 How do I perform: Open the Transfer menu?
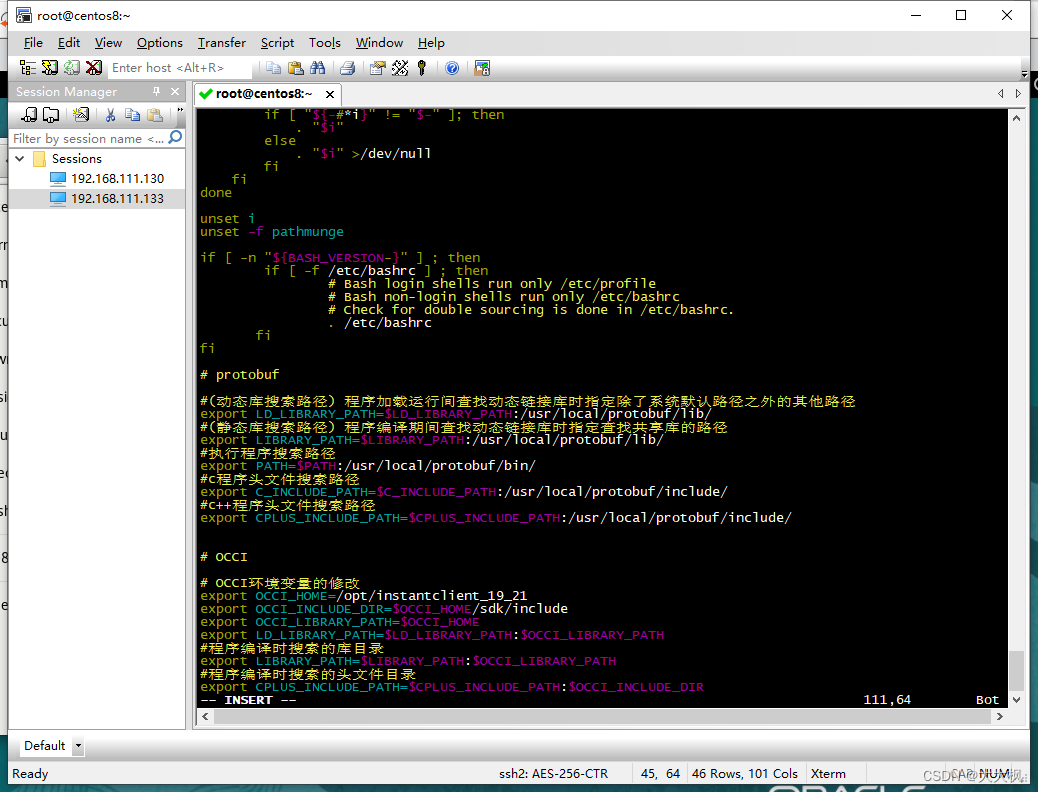click(x=222, y=42)
